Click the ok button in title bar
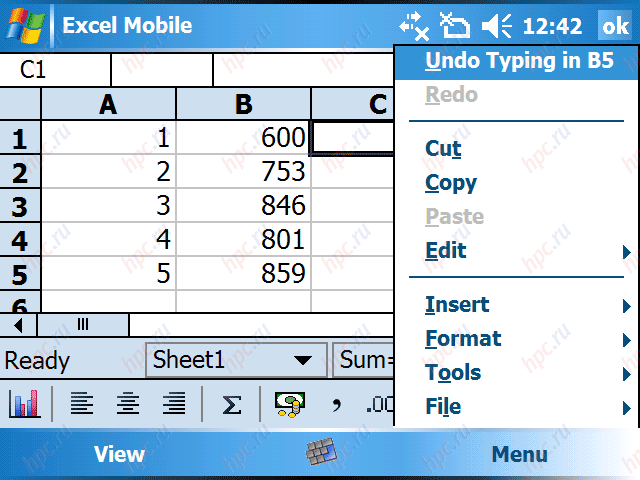Screen dimensions: 640x480 615,25
